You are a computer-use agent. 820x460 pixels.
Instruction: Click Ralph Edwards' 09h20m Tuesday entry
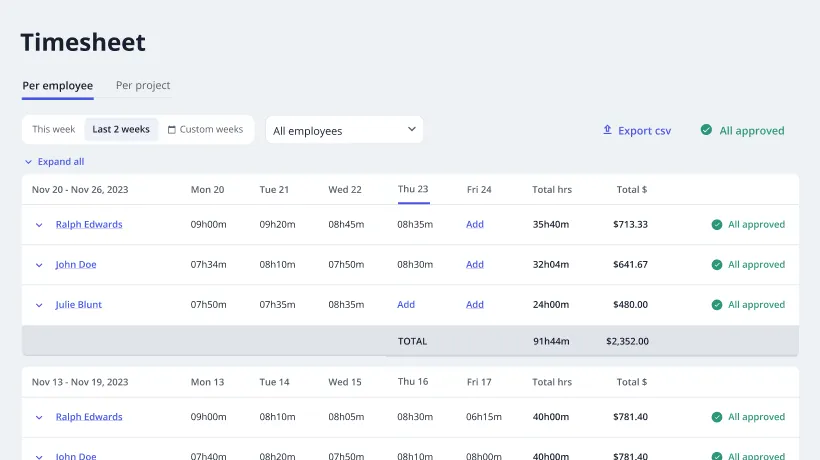tap(277, 224)
